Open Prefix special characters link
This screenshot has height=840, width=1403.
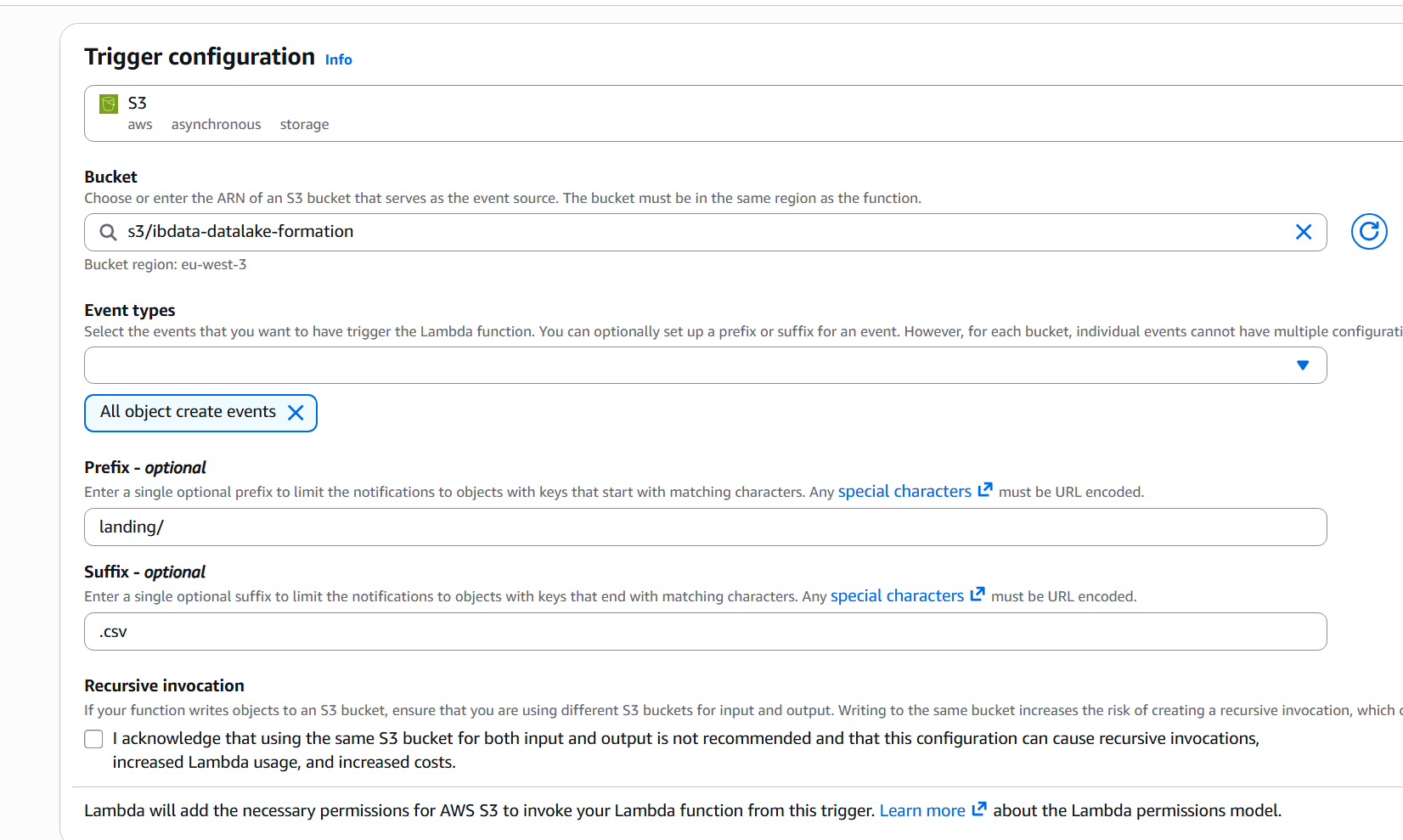point(904,492)
